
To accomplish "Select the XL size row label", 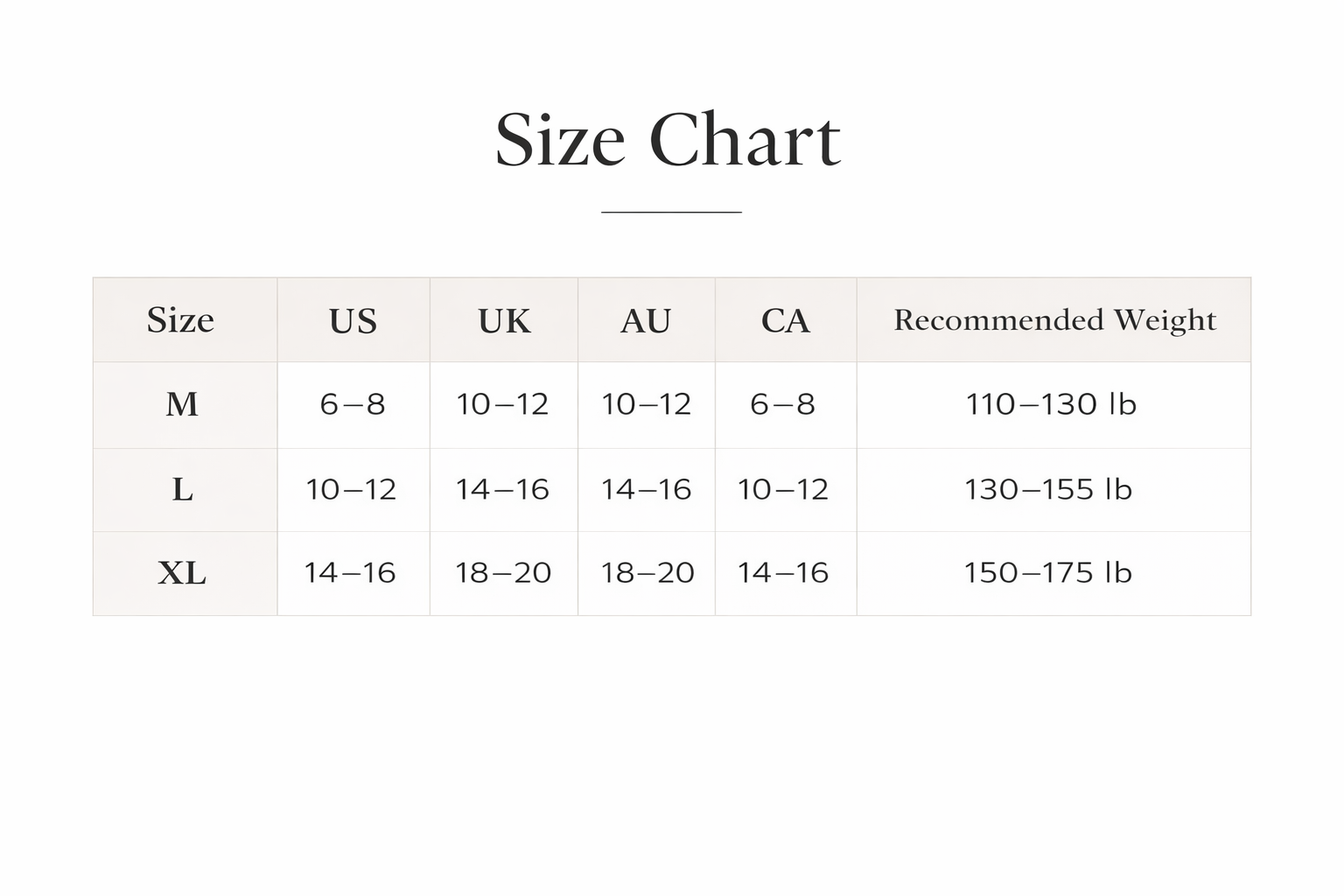I will click(182, 573).
